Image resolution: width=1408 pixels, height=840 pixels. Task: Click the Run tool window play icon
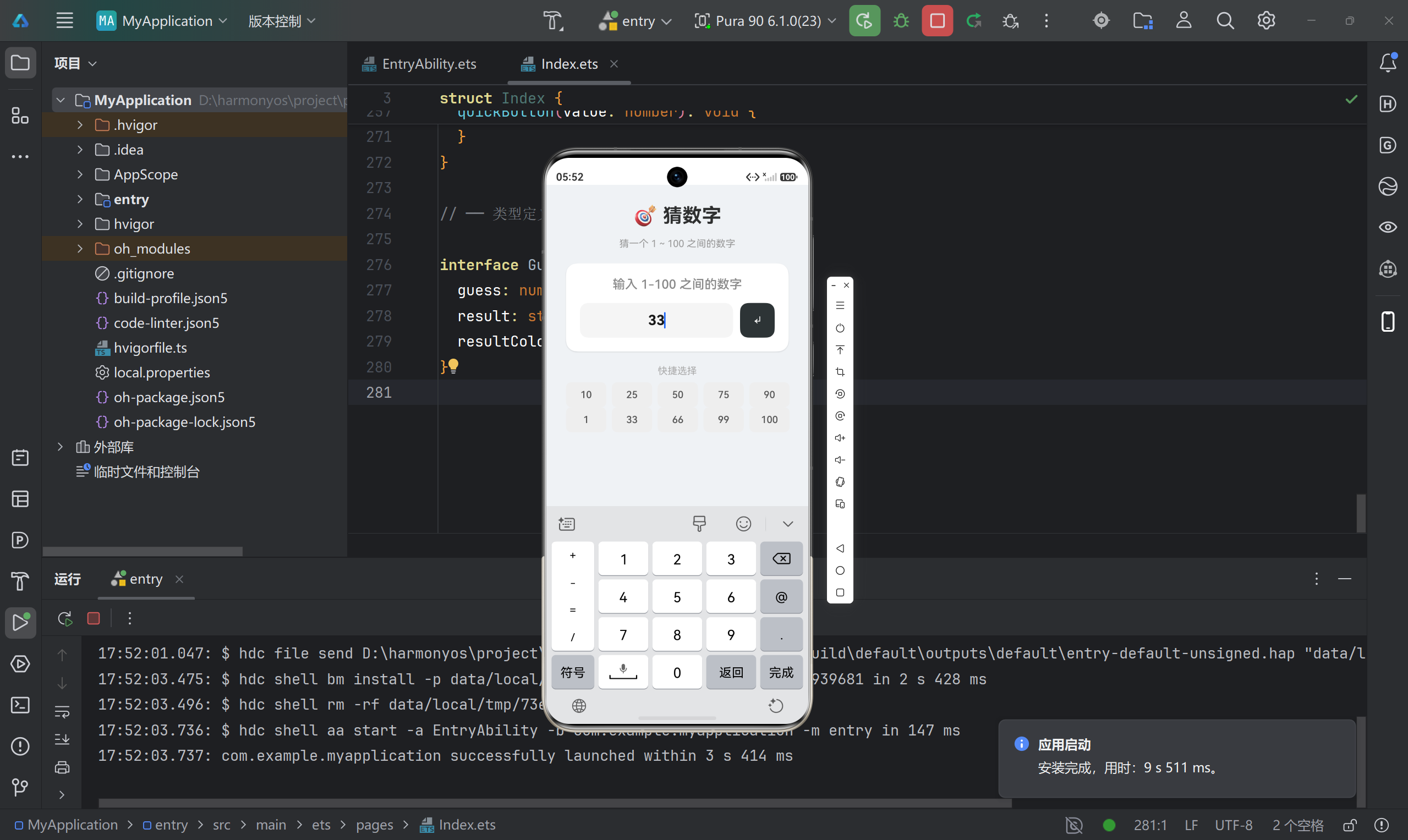tap(20, 623)
